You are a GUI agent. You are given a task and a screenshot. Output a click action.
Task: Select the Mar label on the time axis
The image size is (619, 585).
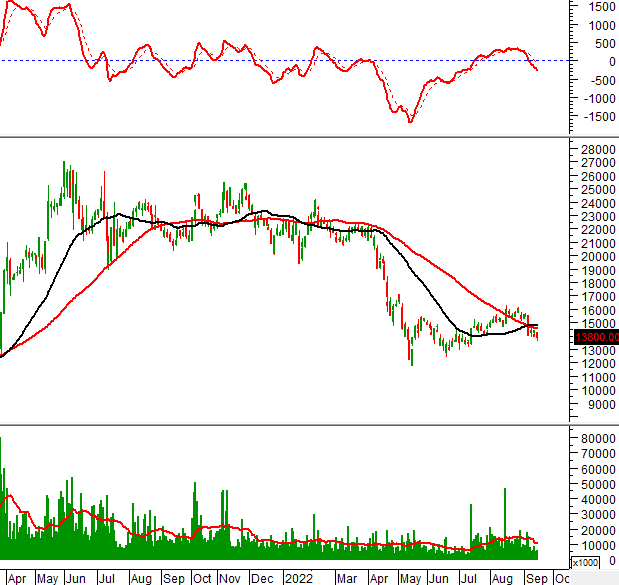[346, 578]
